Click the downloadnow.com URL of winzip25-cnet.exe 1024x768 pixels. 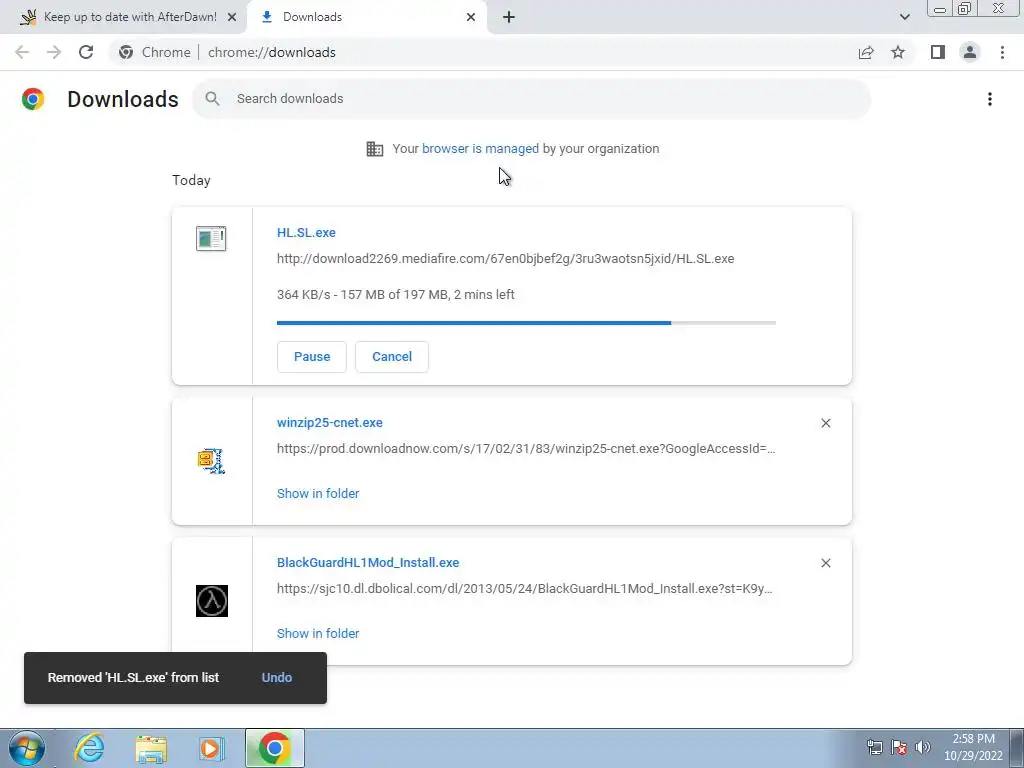tap(526, 449)
